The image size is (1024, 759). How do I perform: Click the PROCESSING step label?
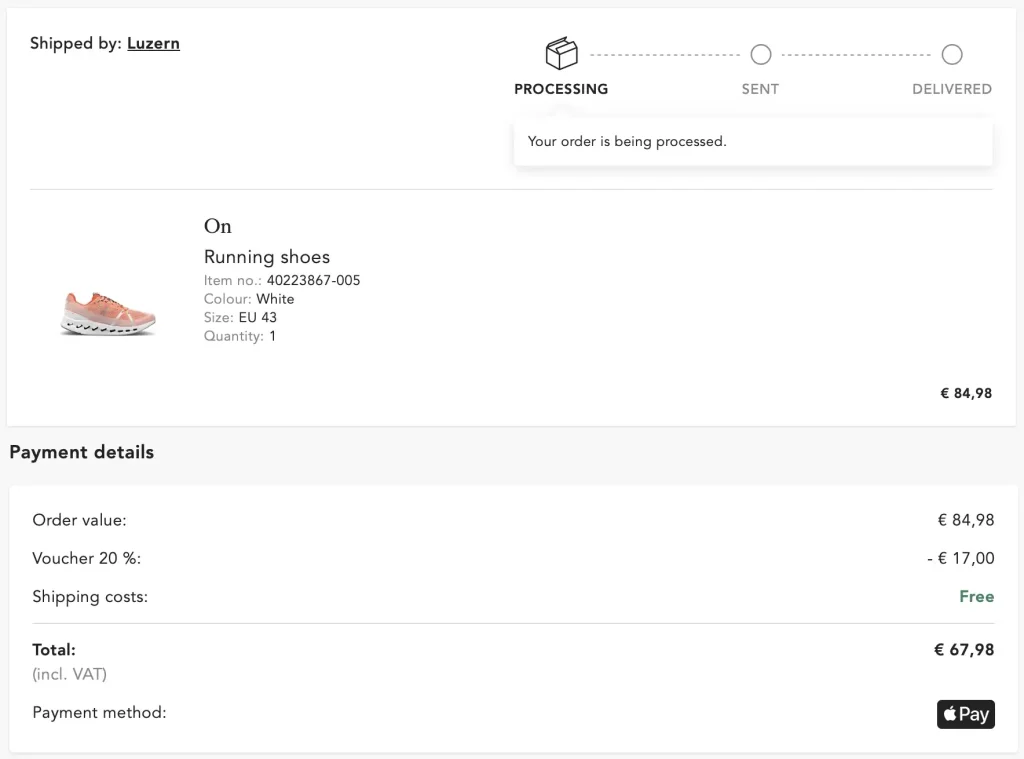(x=561, y=89)
